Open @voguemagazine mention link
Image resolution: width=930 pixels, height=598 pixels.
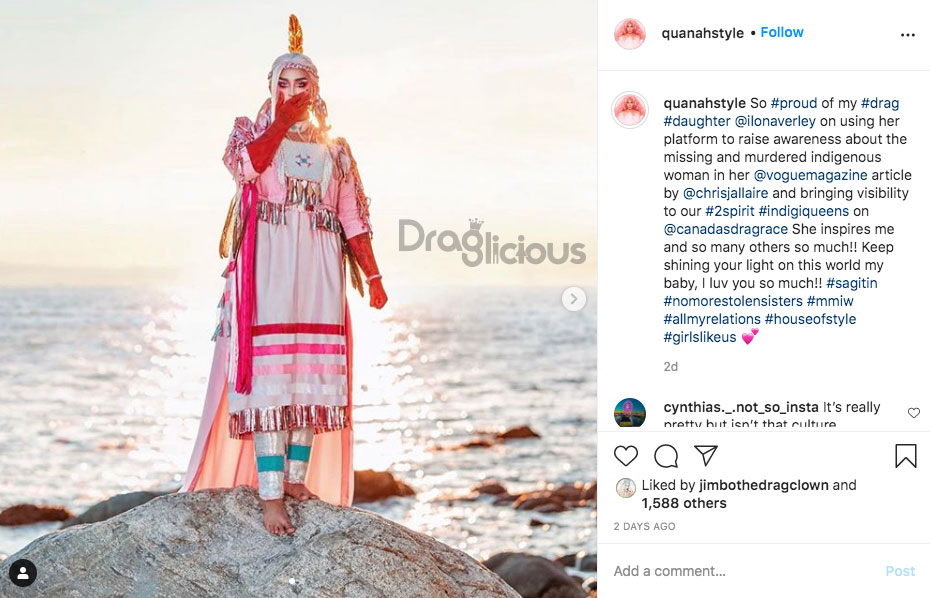click(810, 175)
